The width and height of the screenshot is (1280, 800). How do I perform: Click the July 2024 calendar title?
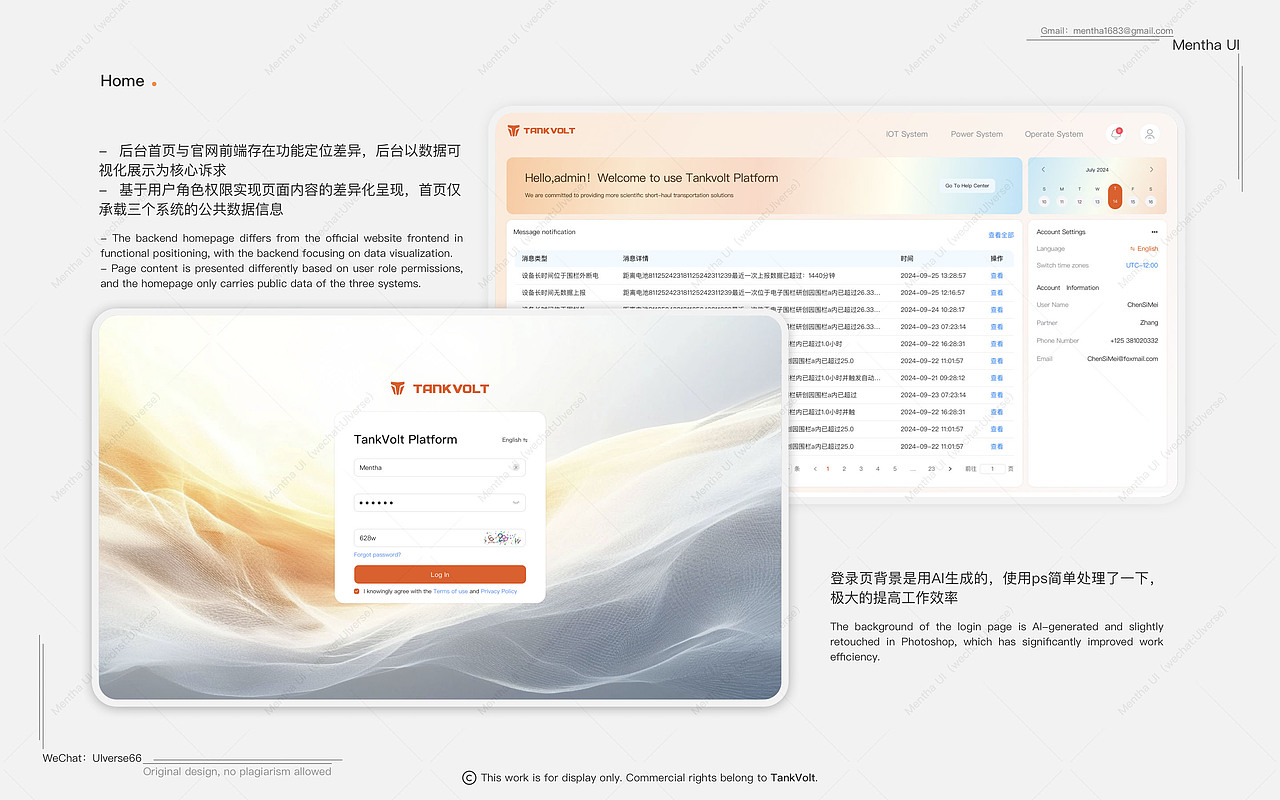click(x=1097, y=170)
